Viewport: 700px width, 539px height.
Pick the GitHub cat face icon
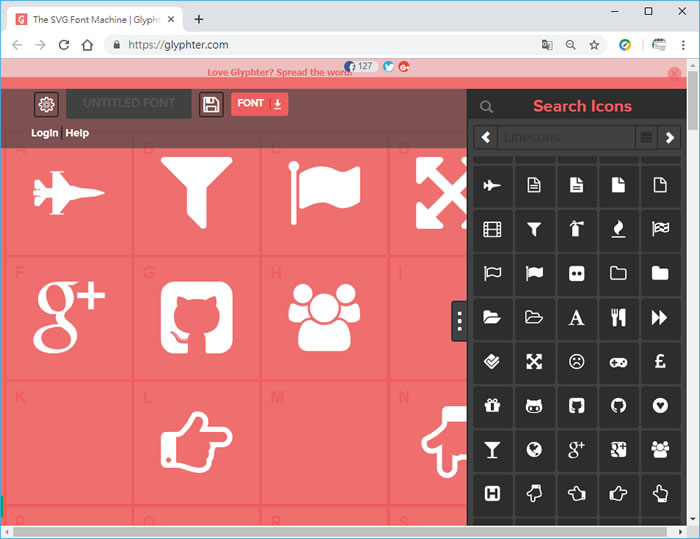click(534, 406)
